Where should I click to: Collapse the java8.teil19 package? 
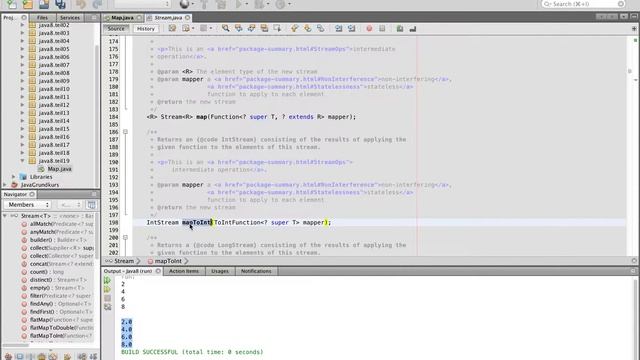pos(22,161)
